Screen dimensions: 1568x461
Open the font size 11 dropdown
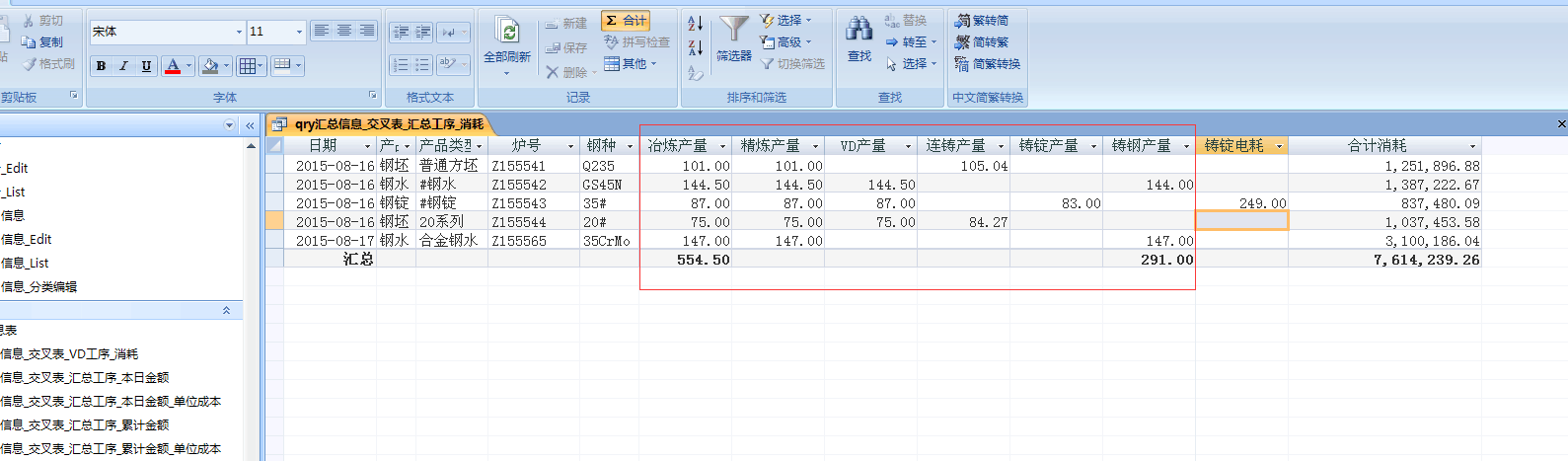pyautogui.click(x=300, y=32)
